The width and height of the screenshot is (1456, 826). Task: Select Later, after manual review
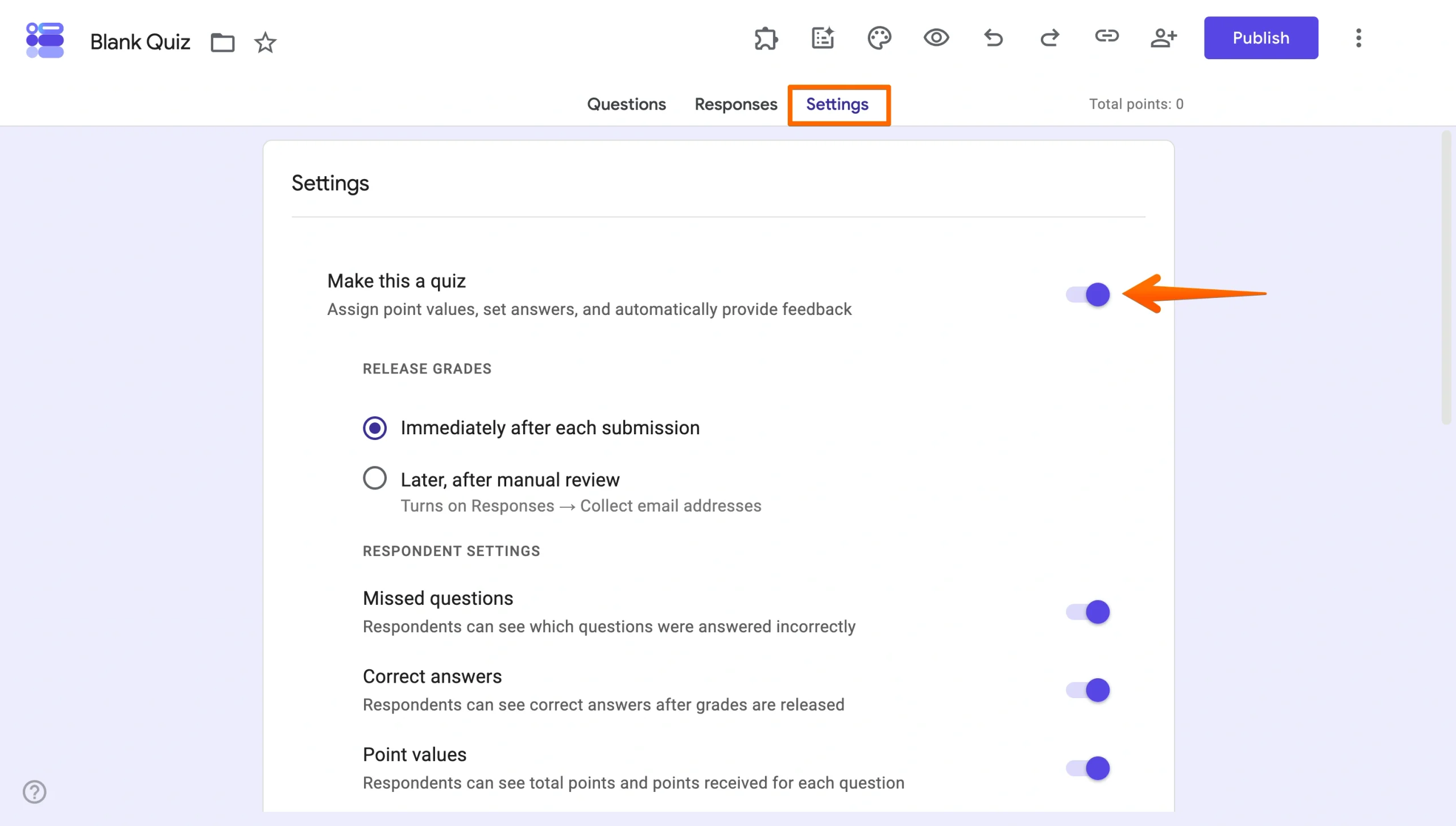coord(375,479)
